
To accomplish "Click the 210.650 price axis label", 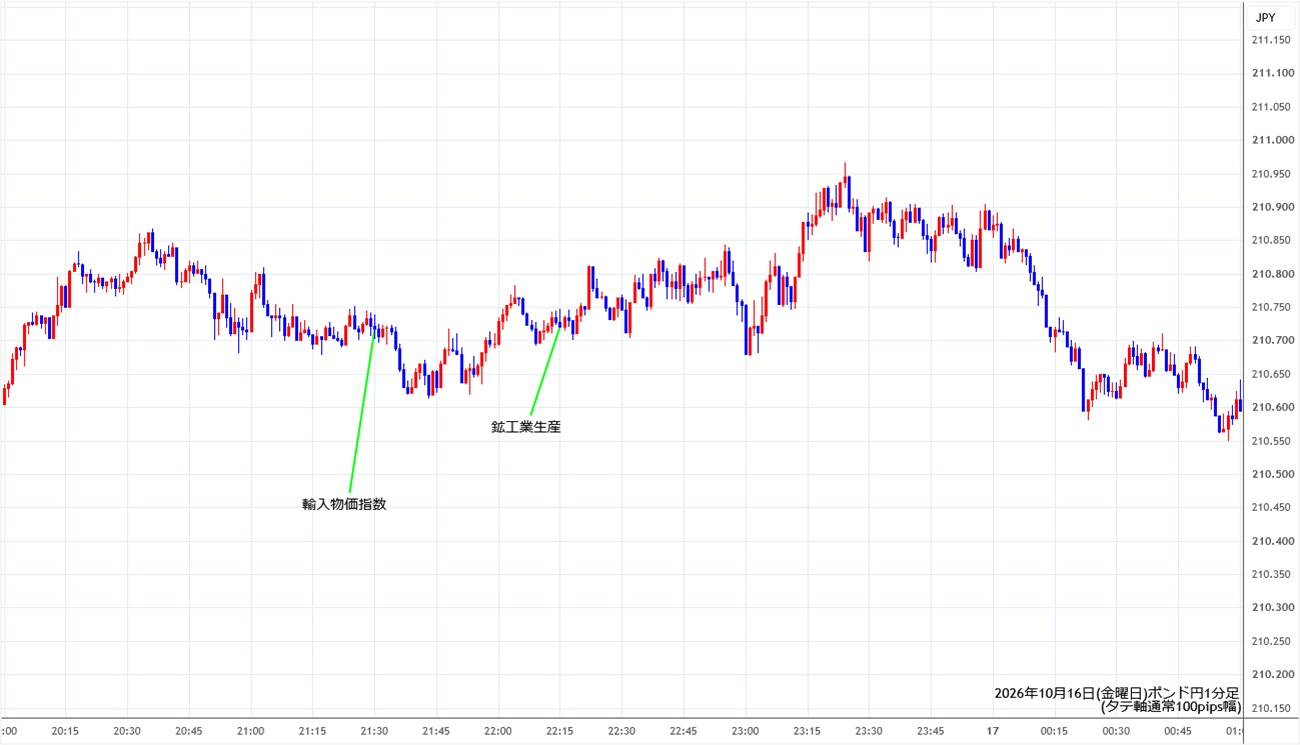I will click(1270, 374).
